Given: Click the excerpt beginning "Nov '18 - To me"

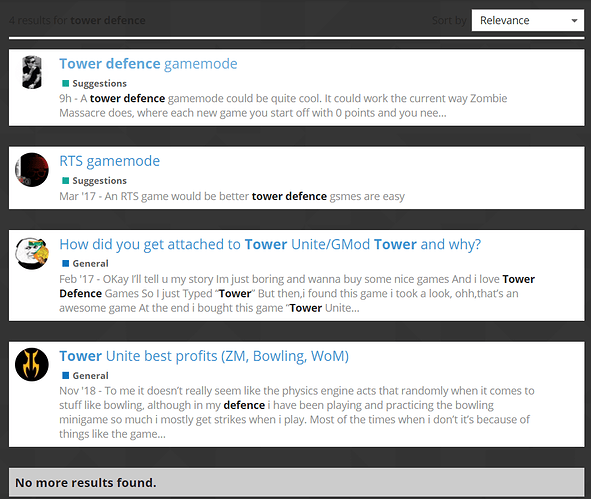Looking at the screenshot, I should pos(297,412).
